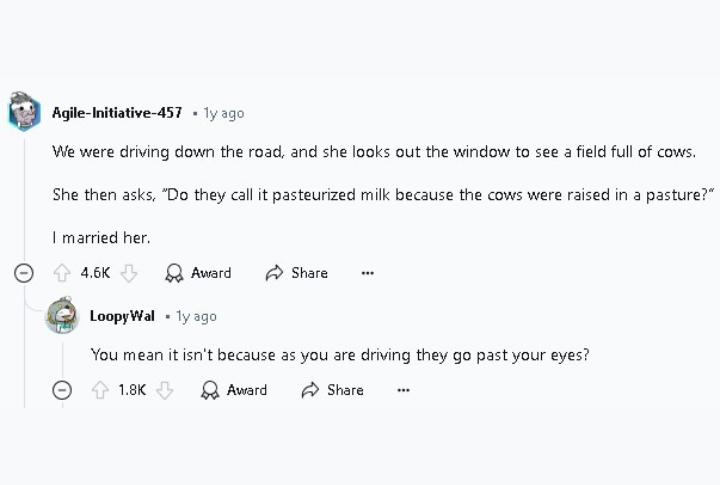The height and width of the screenshot is (485, 720).
Task: Click Share arrow on the pasteurized milk comment
Action: point(274,273)
